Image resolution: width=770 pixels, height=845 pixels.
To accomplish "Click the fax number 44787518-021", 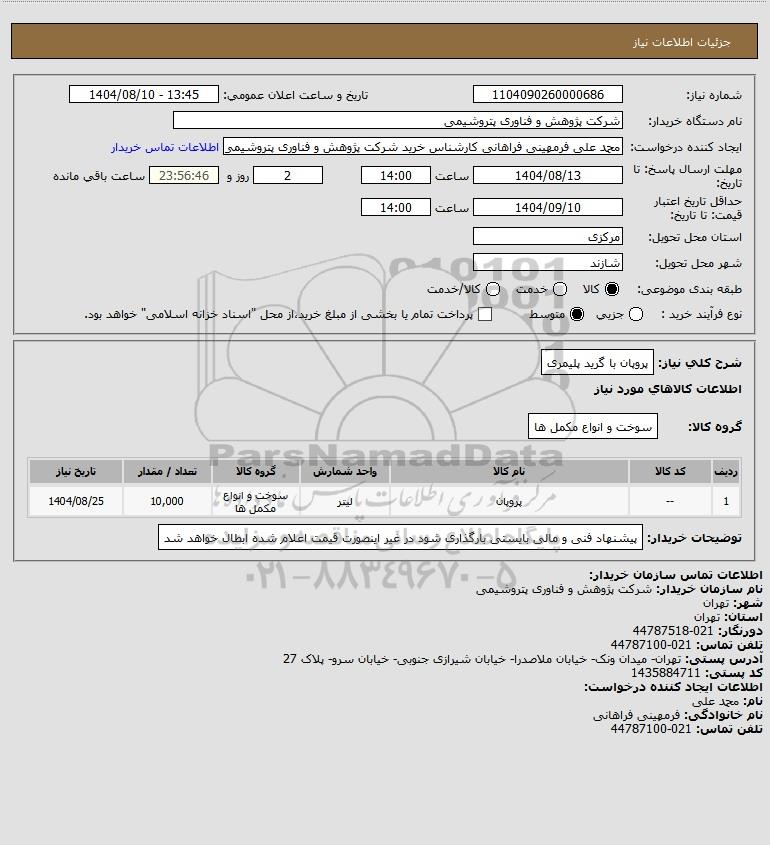I will pos(672,631).
